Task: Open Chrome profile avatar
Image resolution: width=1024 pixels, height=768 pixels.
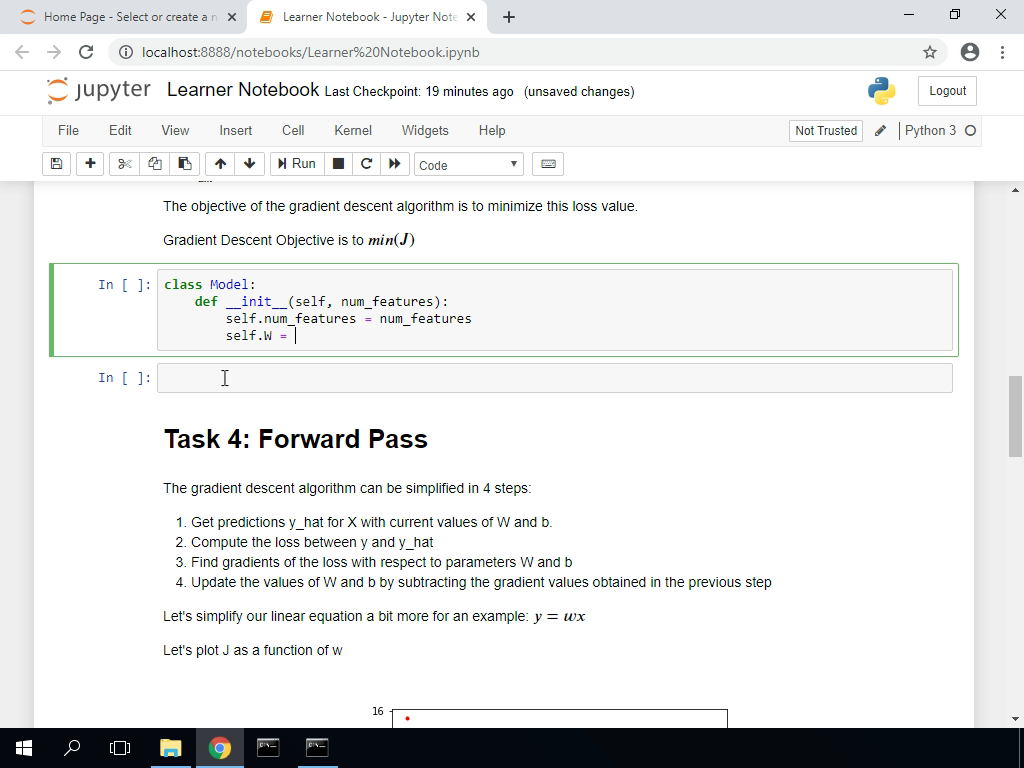Action: [970, 52]
